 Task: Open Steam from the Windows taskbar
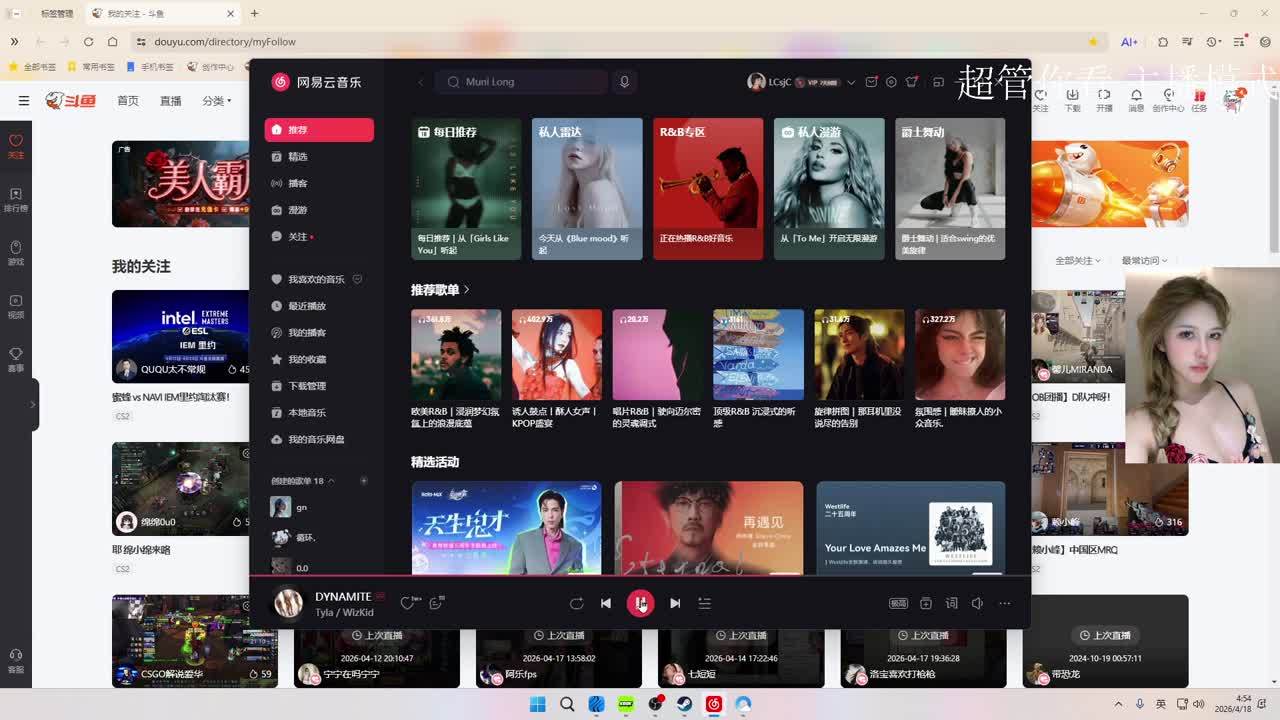click(x=684, y=704)
